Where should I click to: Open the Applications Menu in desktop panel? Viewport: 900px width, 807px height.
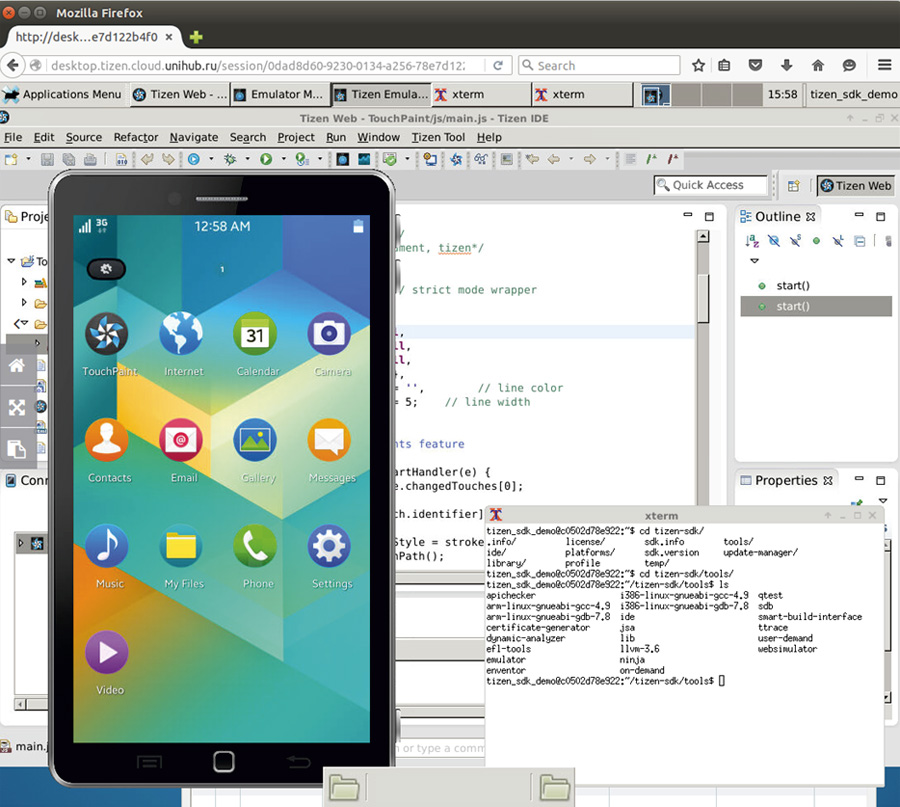pos(62,94)
